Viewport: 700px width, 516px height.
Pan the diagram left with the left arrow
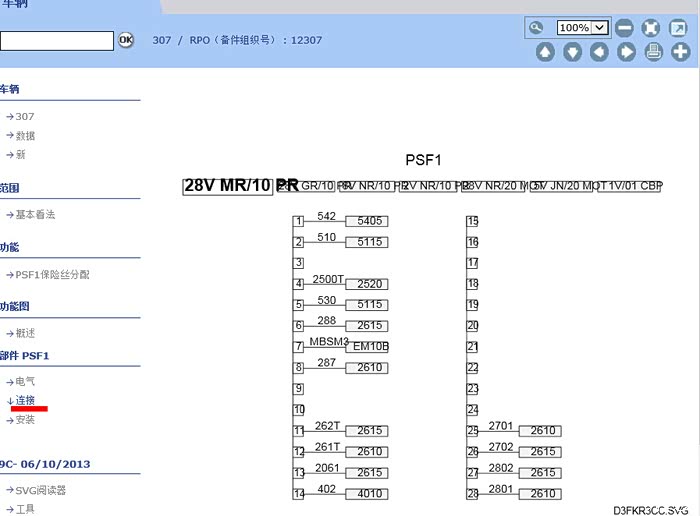(x=599, y=52)
